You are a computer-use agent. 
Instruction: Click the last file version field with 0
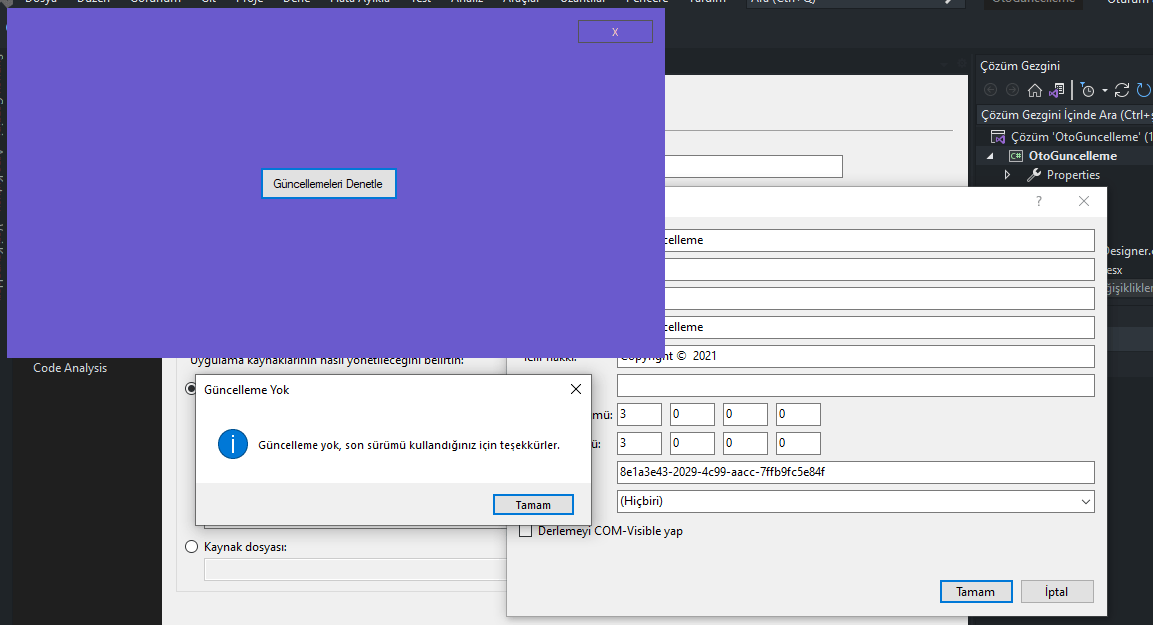pyautogui.click(x=798, y=443)
